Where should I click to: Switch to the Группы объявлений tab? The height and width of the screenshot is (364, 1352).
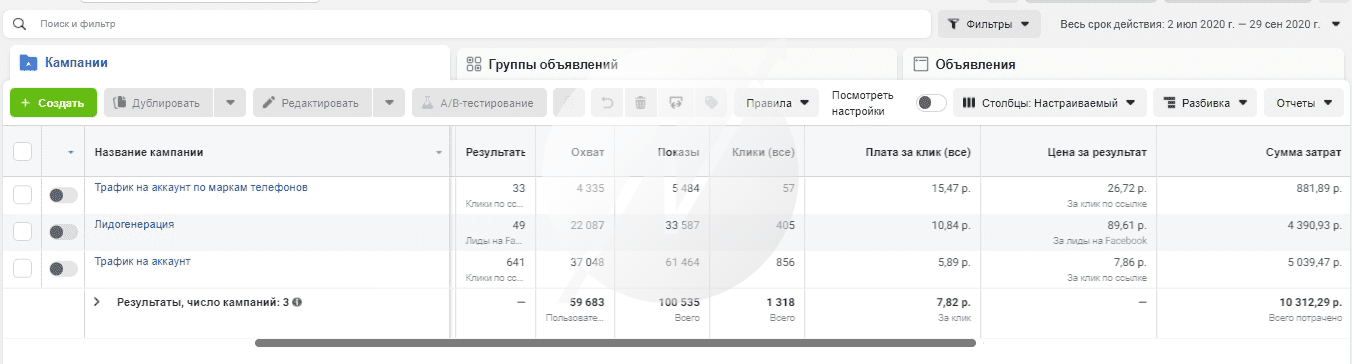coord(676,64)
